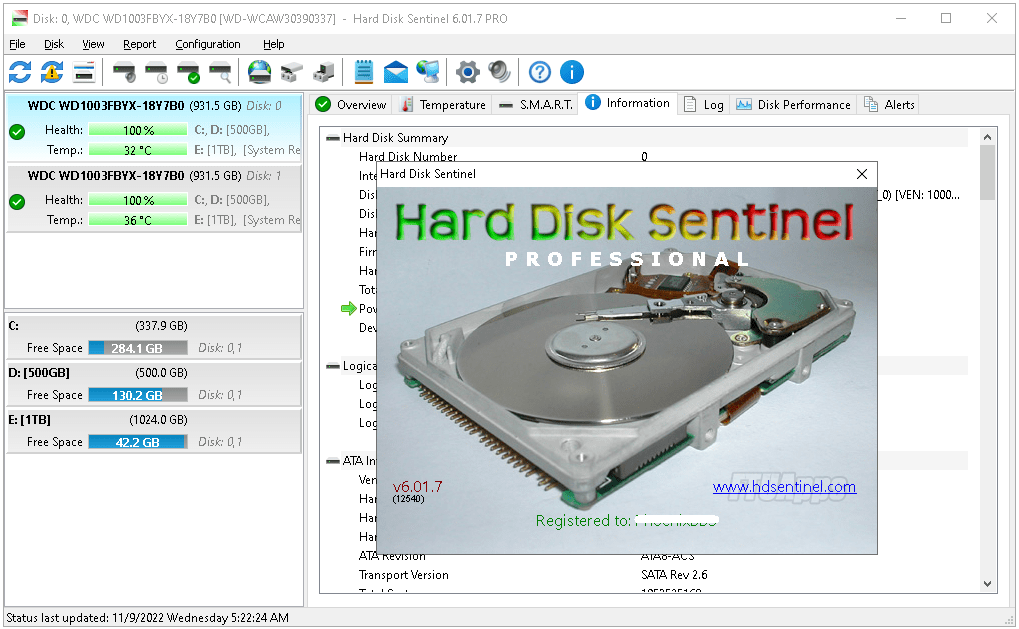Click the scrollbar up arrow
The image size is (1019, 629).
tap(987, 136)
